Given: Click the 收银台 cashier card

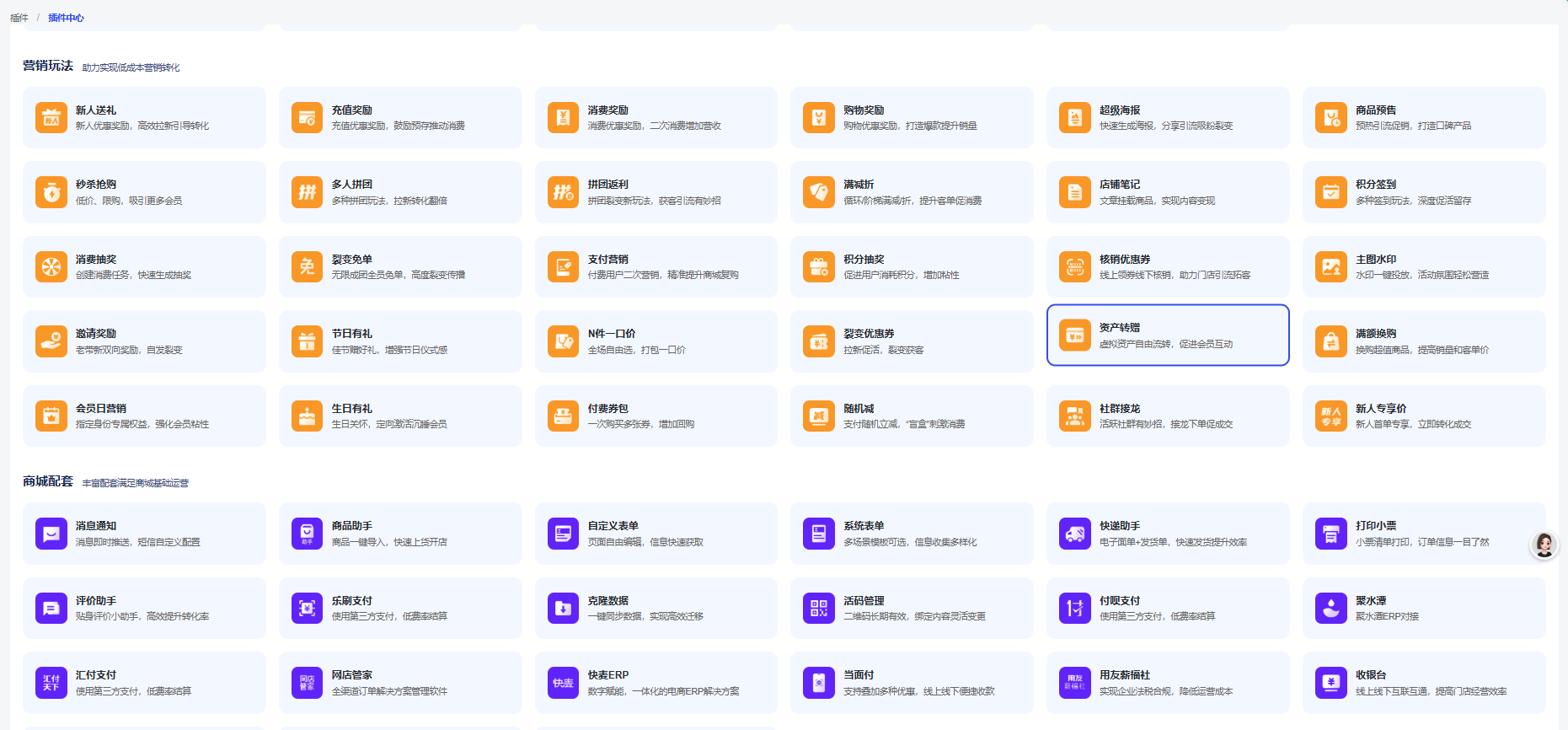Looking at the screenshot, I should (1423, 683).
